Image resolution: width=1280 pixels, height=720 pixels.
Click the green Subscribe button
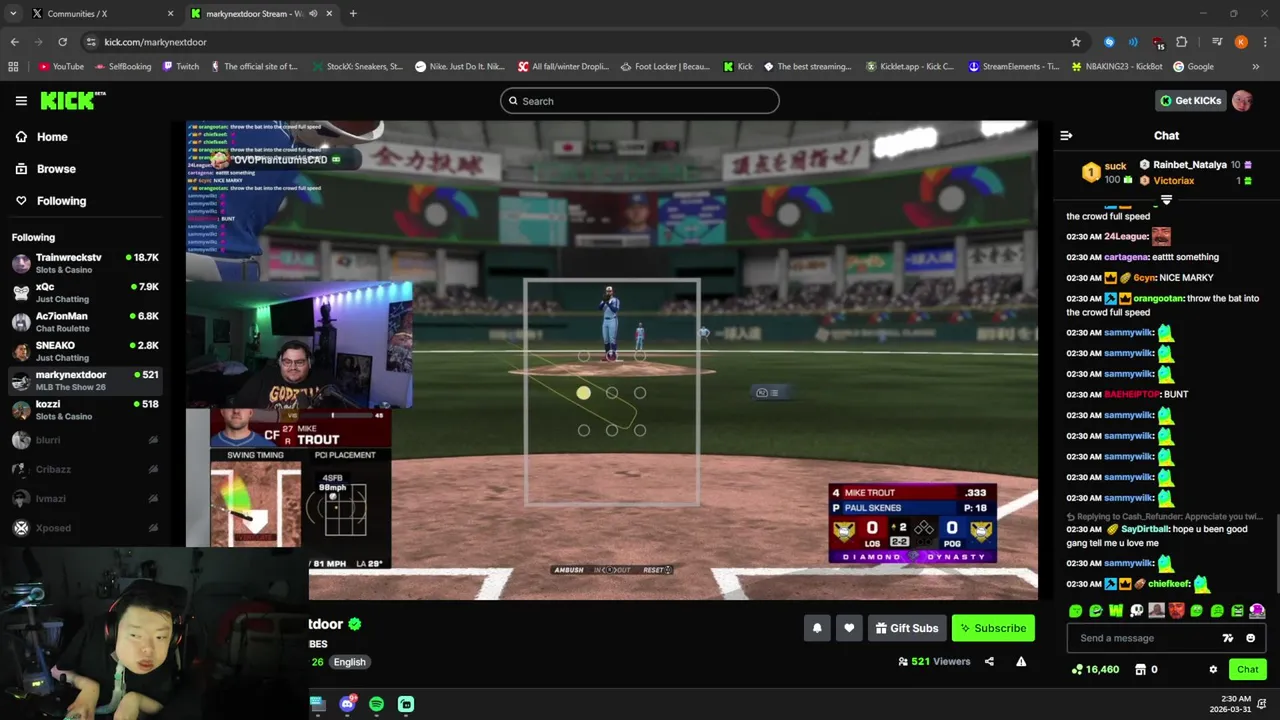coord(993,628)
